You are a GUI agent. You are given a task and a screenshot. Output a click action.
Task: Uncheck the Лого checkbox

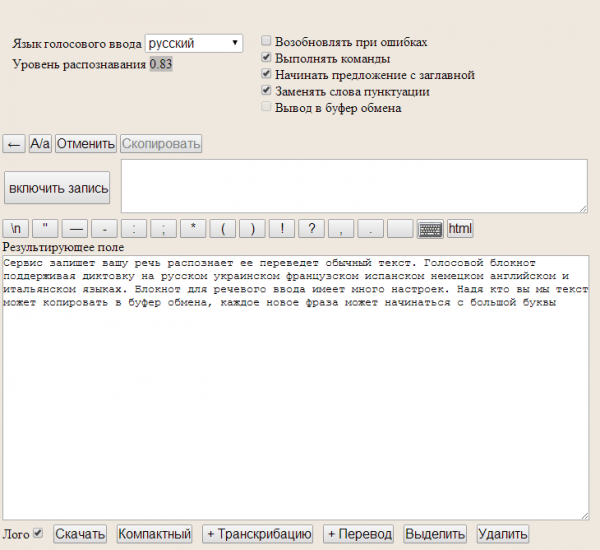[39, 533]
